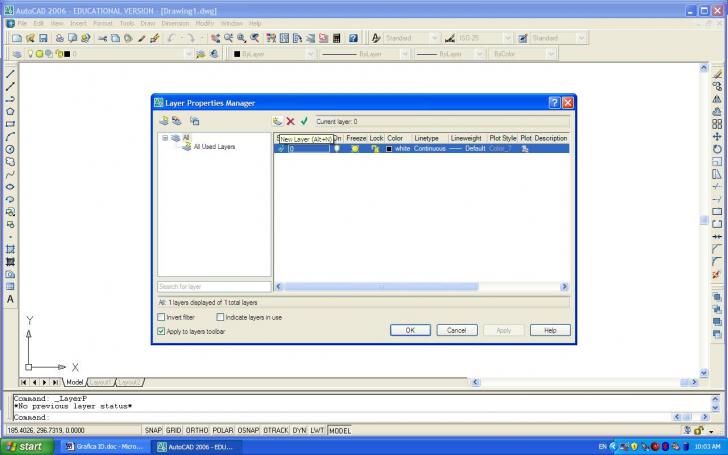Click the green check Set Current icon
Viewport: 728px width, 455px height.
click(x=304, y=121)
